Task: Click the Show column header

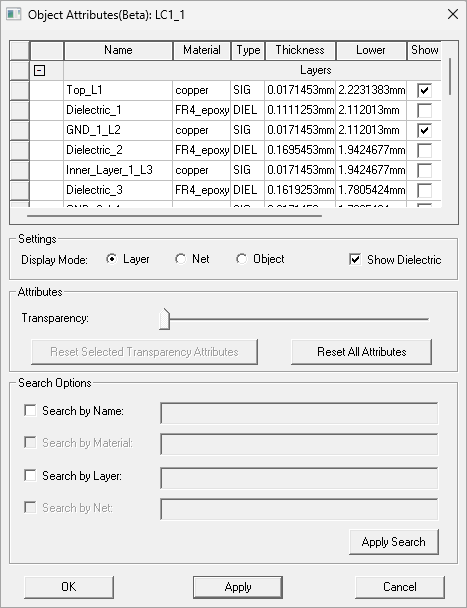Action: click(424, 50)
